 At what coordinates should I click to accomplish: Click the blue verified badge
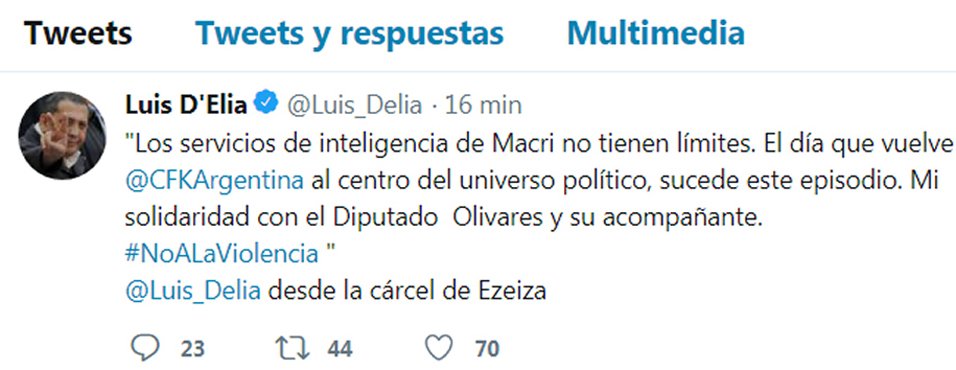click(x=267, y=104)
